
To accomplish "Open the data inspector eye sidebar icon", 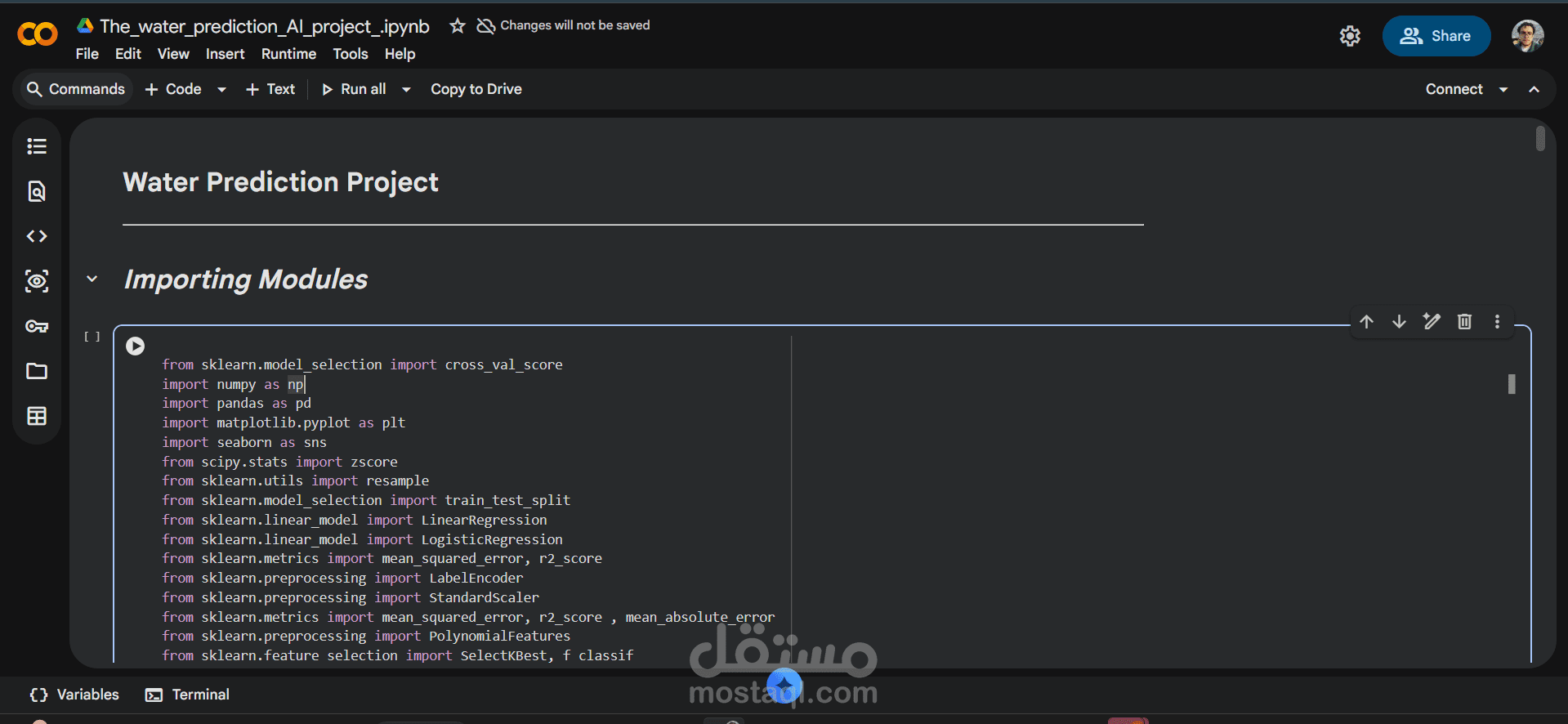I will [x=37, y=281].
